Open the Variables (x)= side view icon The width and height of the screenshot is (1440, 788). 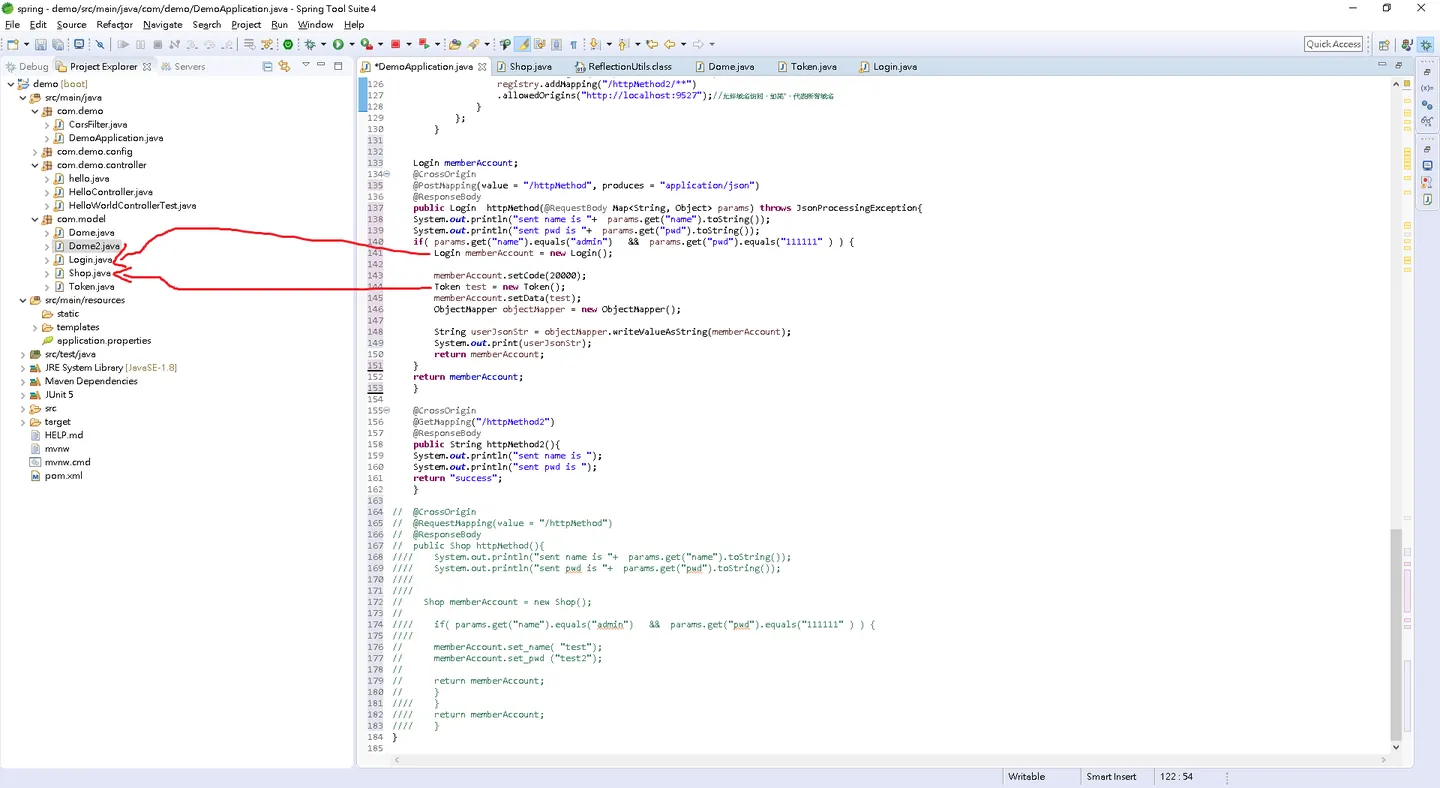coord(1427,88)
